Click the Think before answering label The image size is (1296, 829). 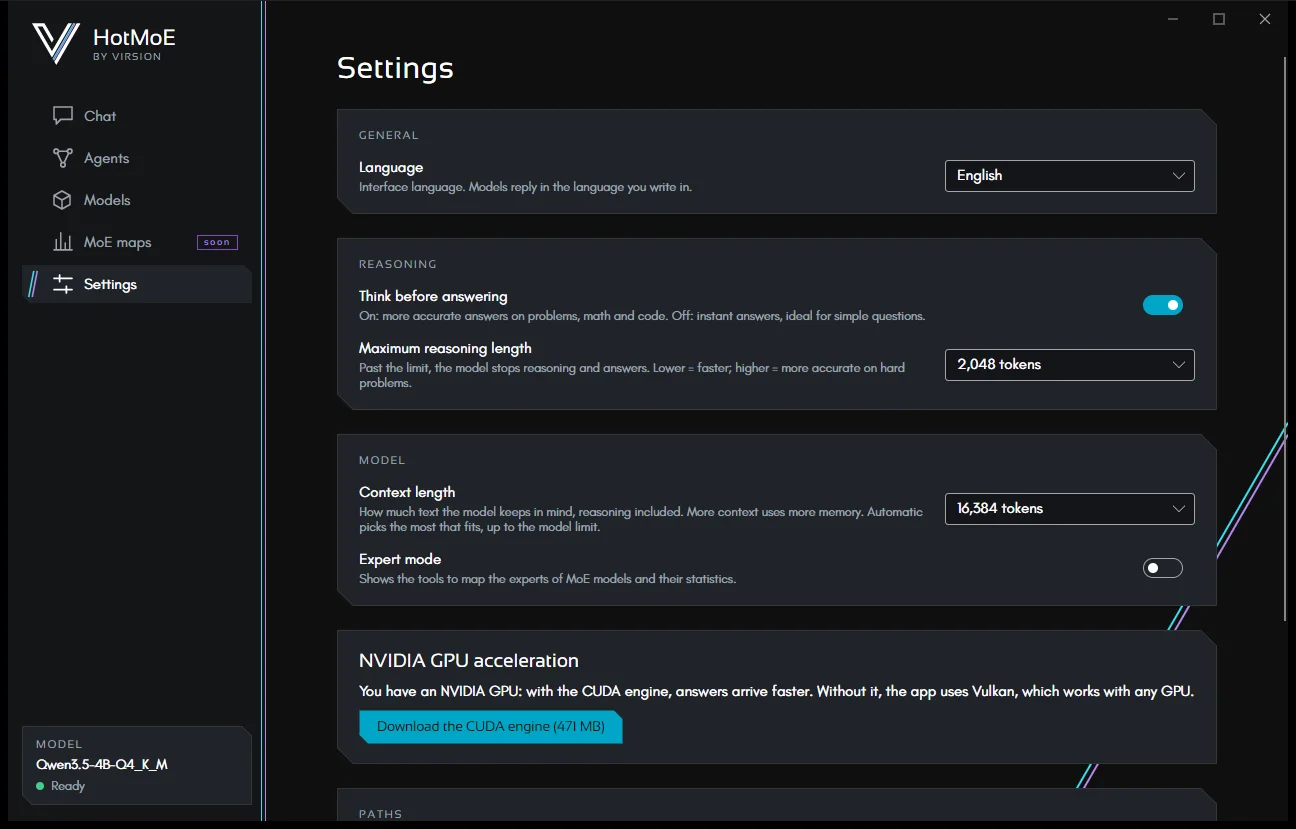click(x=433, y=297)
